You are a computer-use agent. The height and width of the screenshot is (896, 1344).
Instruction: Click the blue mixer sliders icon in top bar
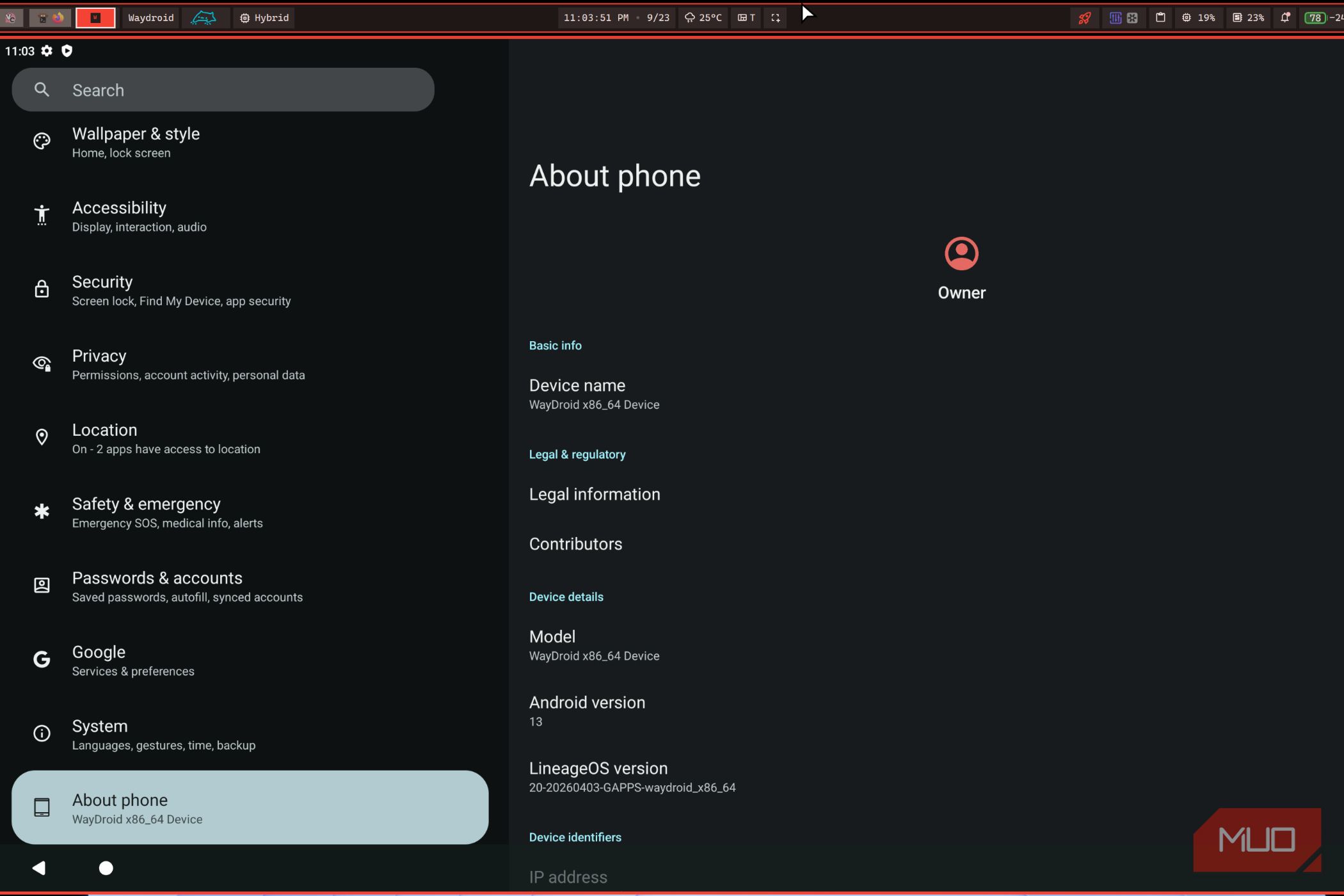(1115, 18)
